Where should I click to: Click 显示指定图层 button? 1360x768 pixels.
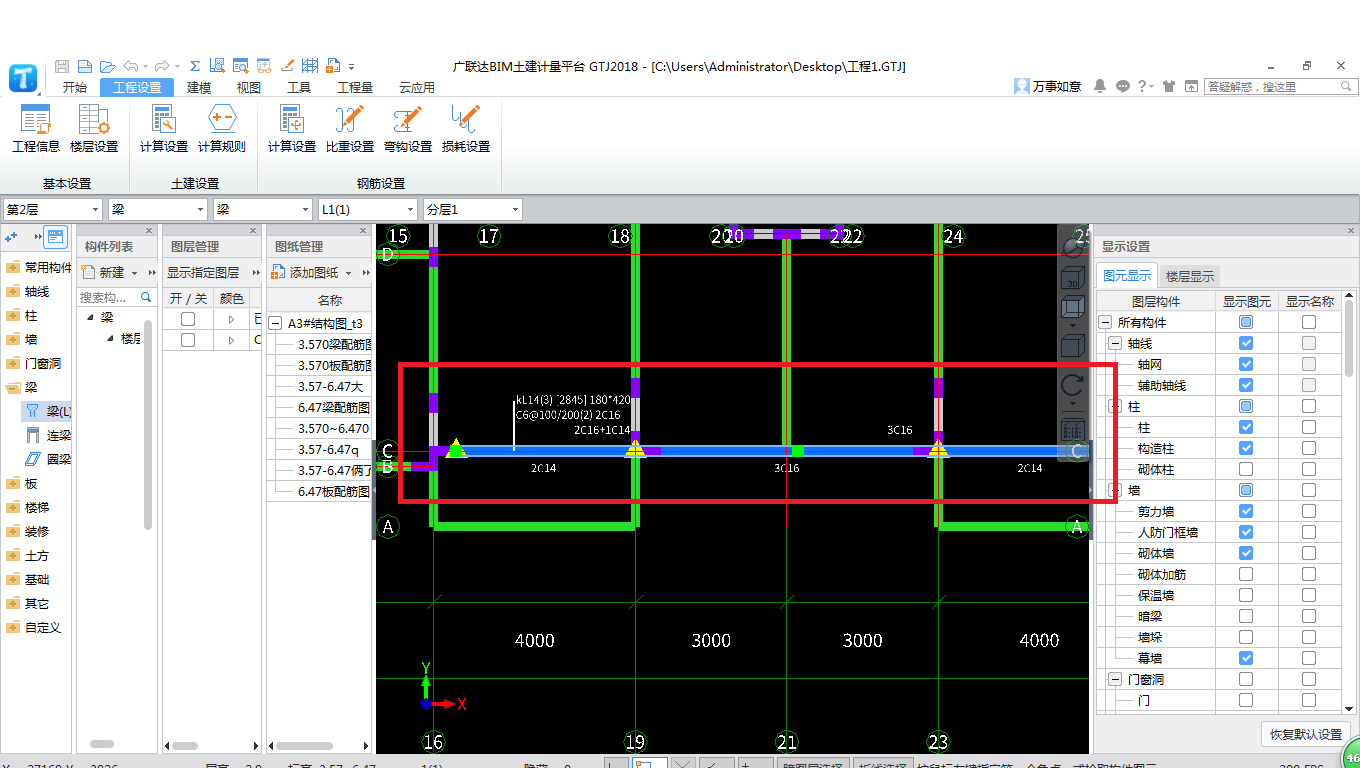coord(203,273)
